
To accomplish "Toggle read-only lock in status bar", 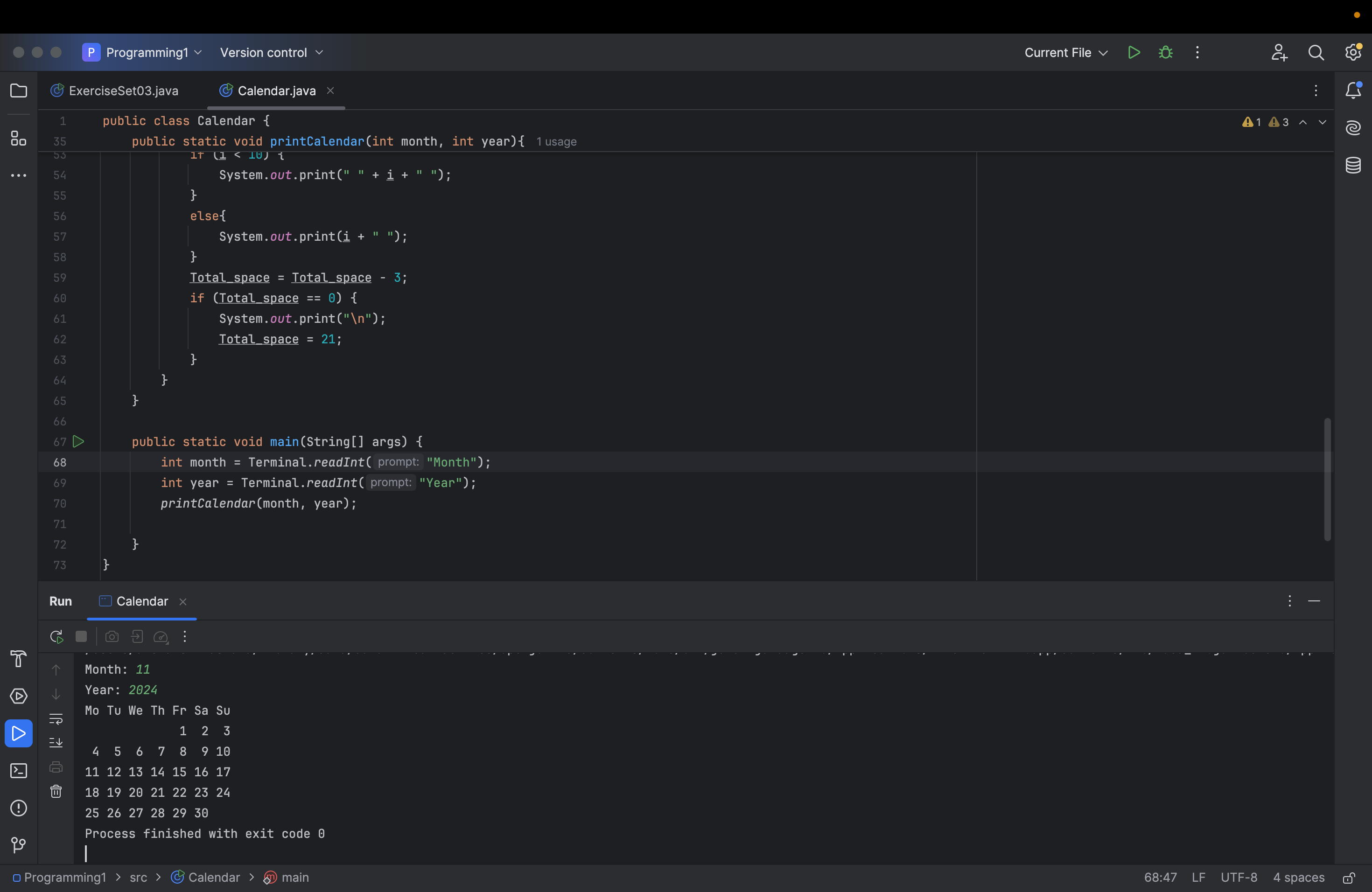I will [x=1348, y=878].
